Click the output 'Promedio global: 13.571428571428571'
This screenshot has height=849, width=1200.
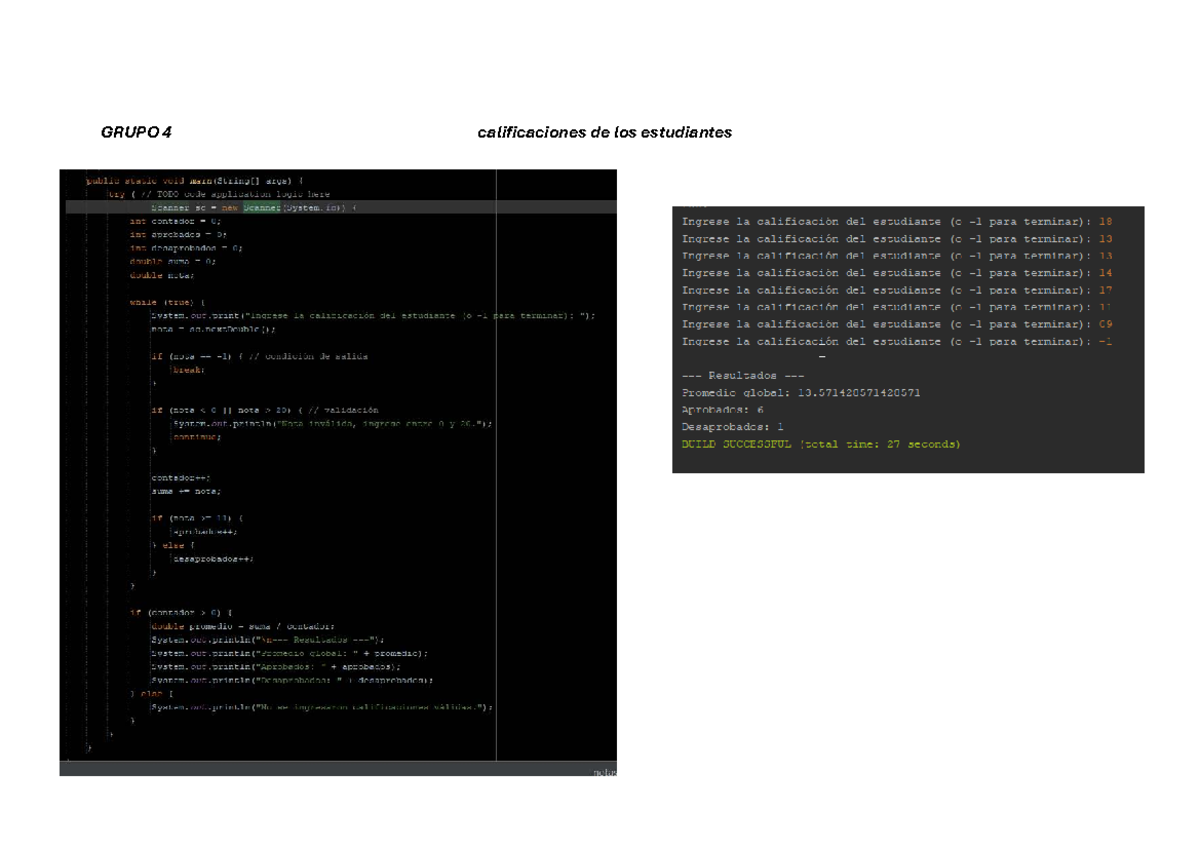[x=801, y=393]
